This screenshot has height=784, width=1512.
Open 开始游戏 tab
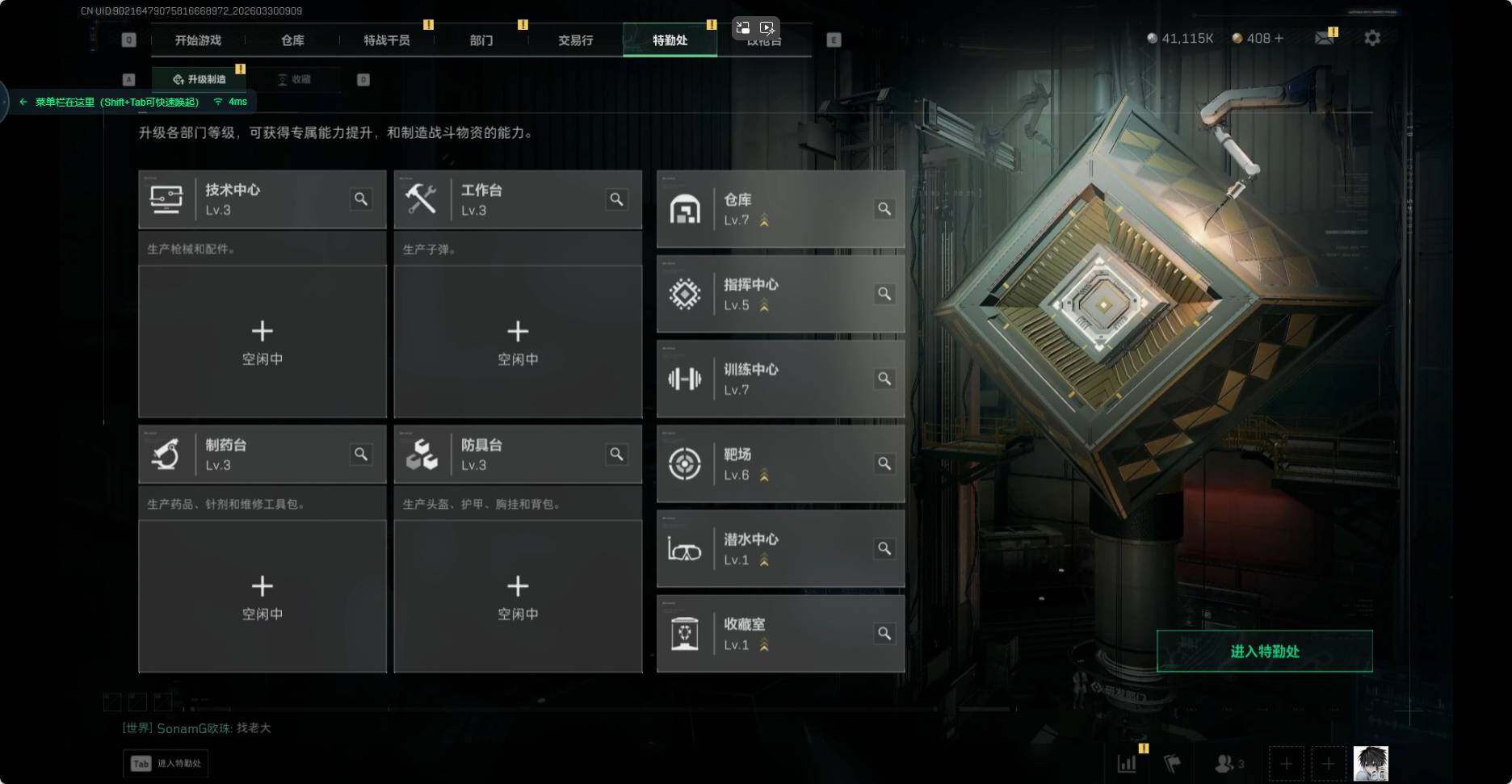pos(198,40)
